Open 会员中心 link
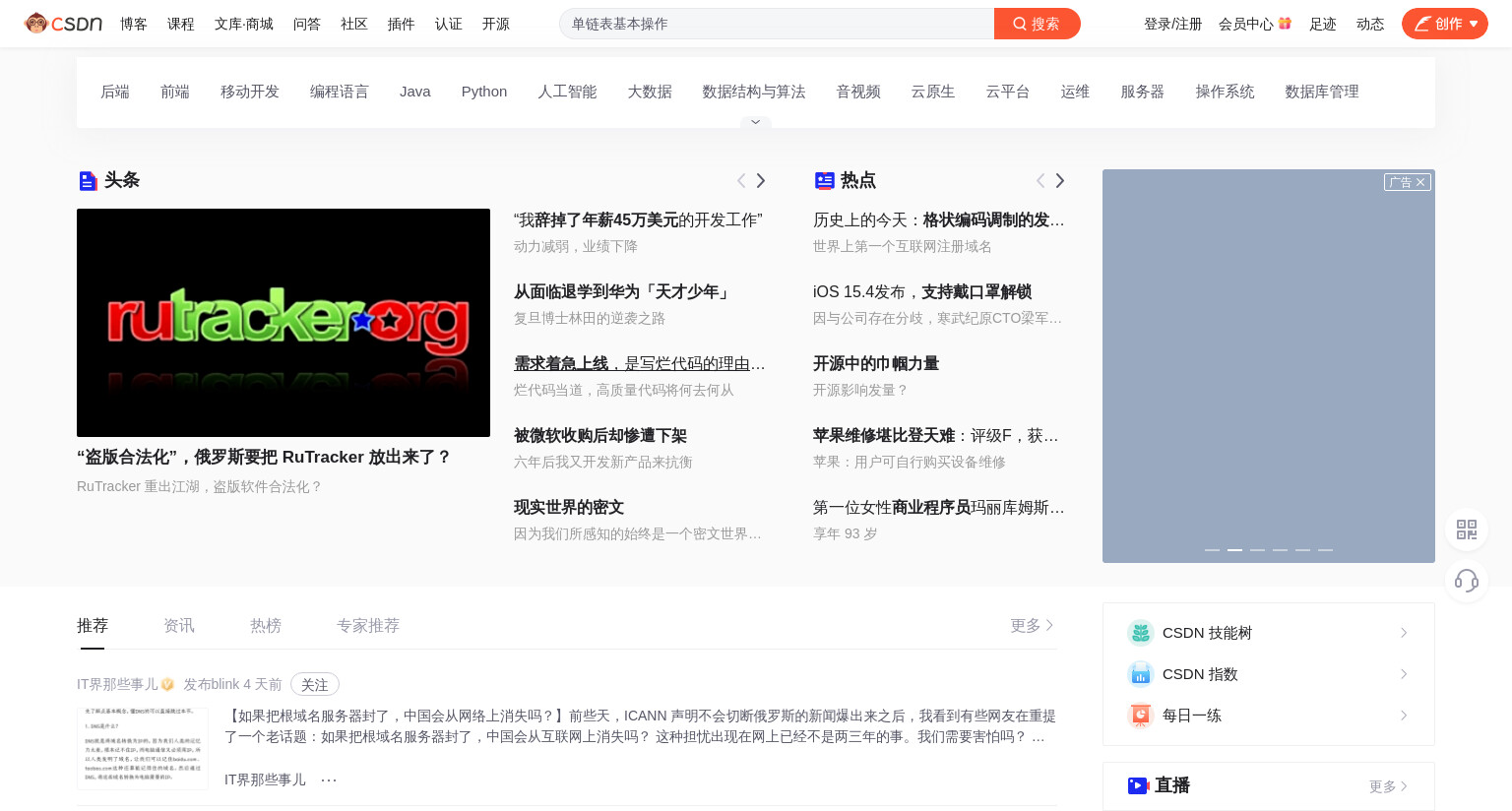The image size is (1512, 811). coord(1245,24)
